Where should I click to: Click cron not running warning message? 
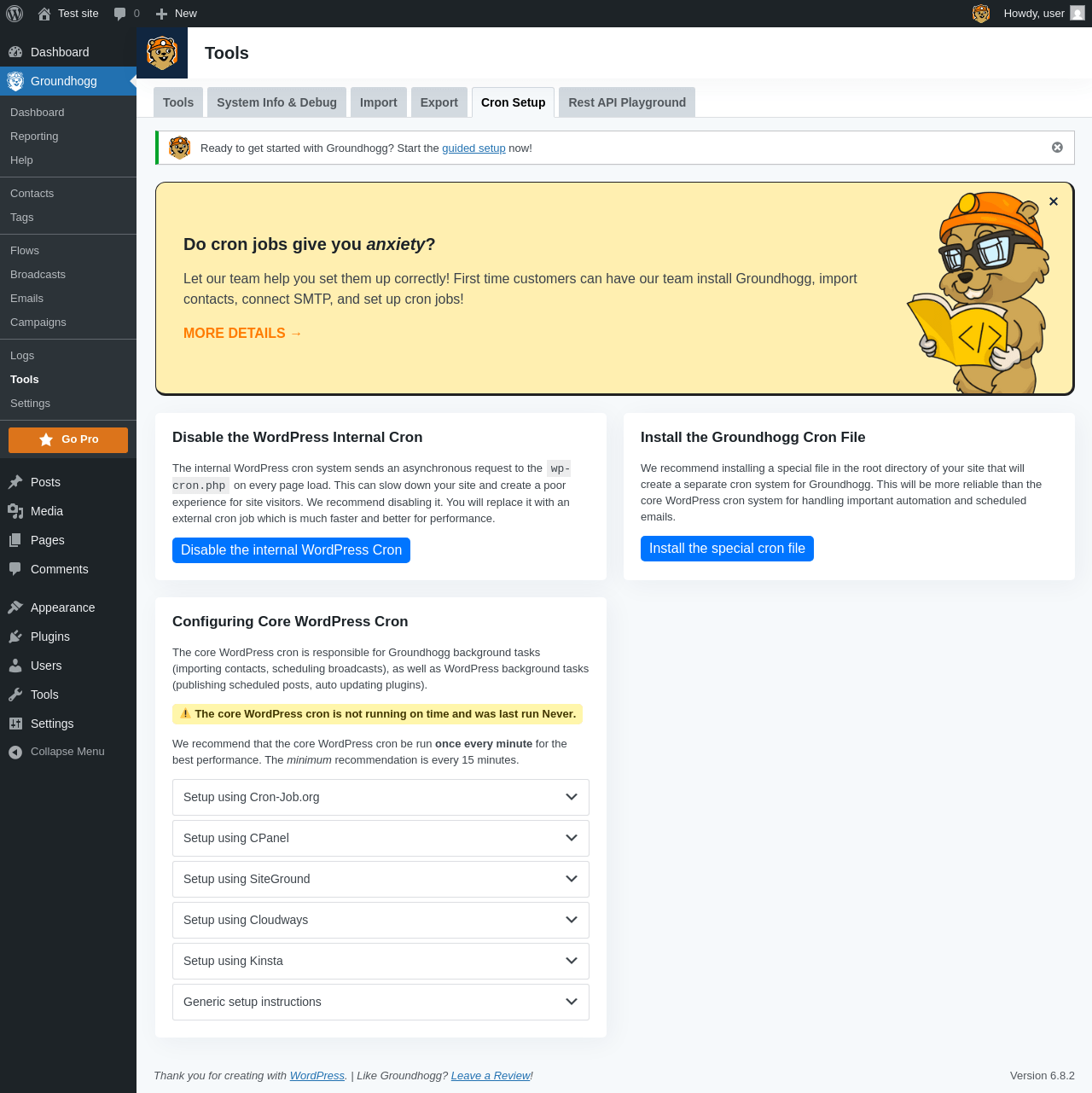377,714
